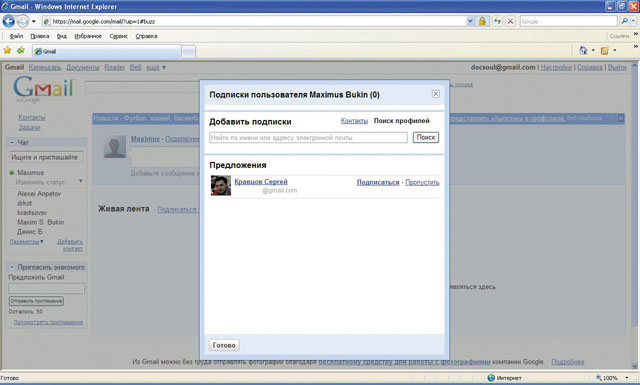Click the Выйти sign-out link

[x=617, y=67]
